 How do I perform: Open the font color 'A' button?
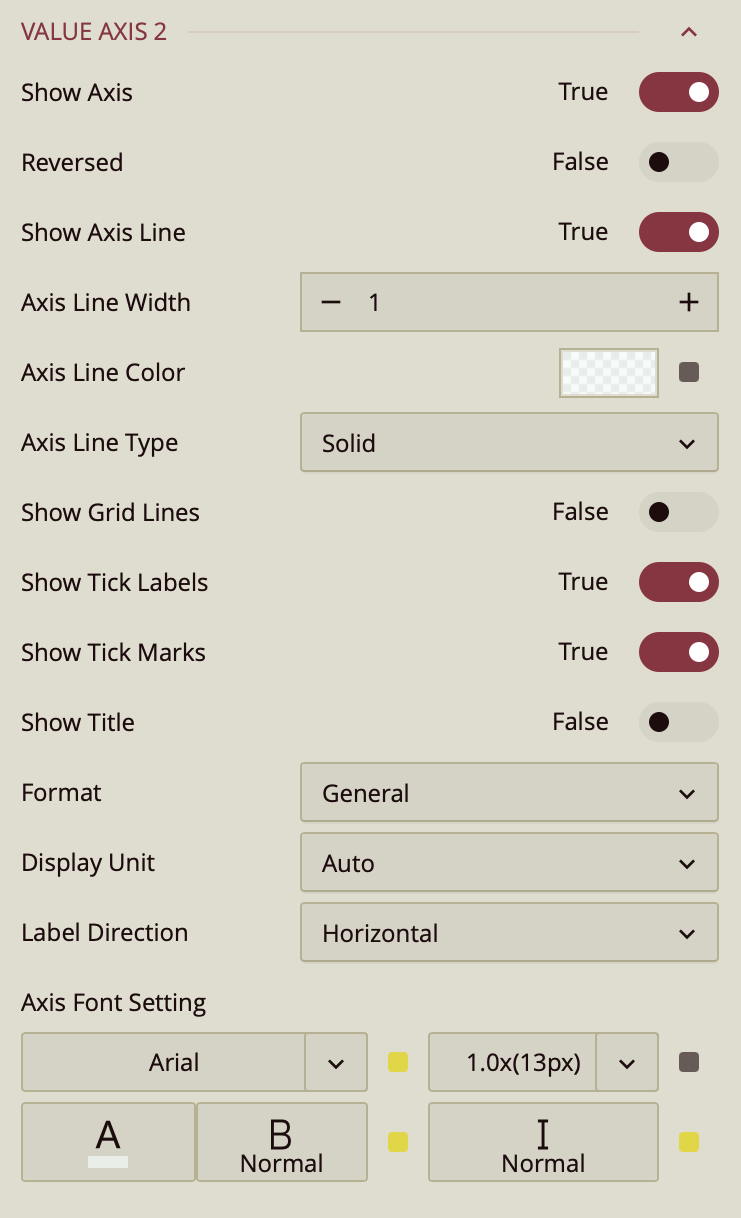[108, 1142]
